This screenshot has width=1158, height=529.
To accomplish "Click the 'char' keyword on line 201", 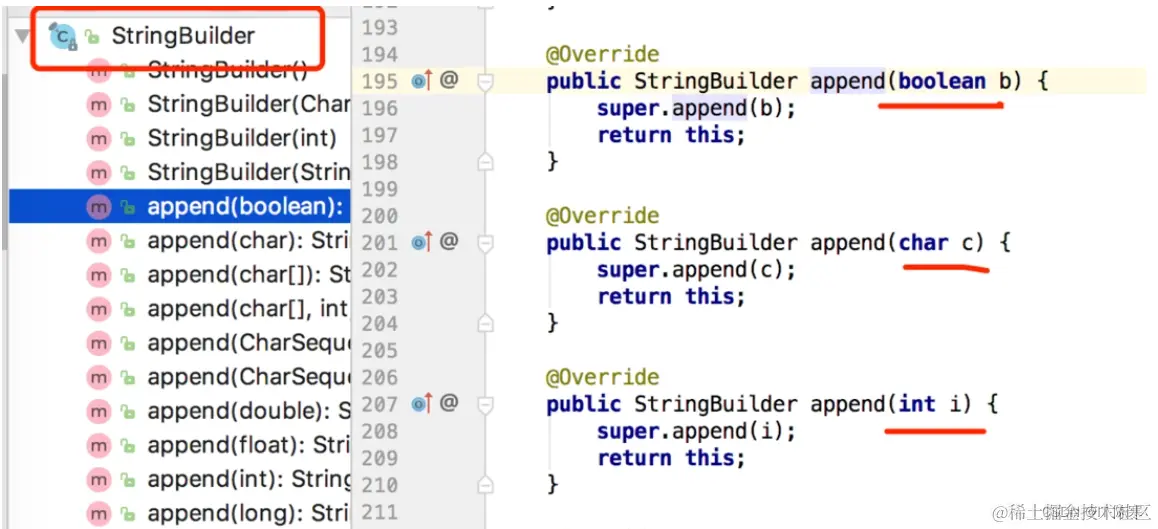I will 923,242.
